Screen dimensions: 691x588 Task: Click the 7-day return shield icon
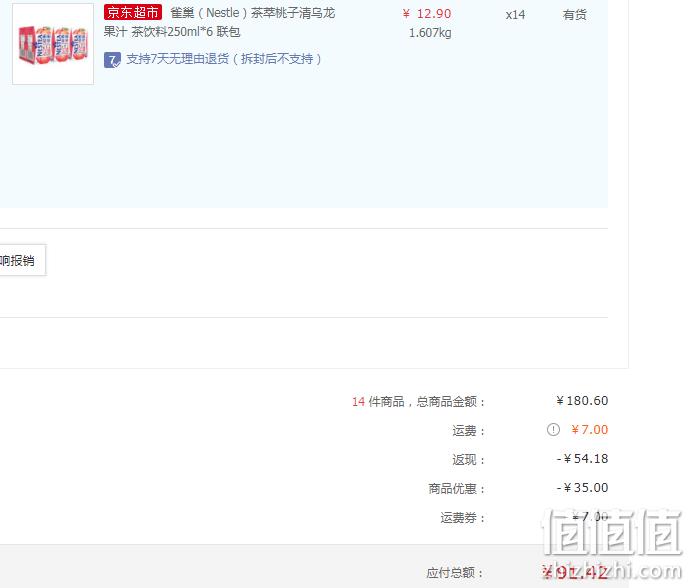pos(112,60)
